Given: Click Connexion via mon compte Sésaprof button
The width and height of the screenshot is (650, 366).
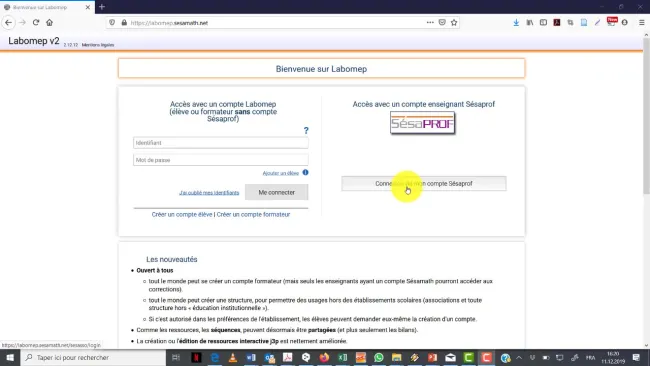Looking at the screenshot, I should (x=424, y=184).
